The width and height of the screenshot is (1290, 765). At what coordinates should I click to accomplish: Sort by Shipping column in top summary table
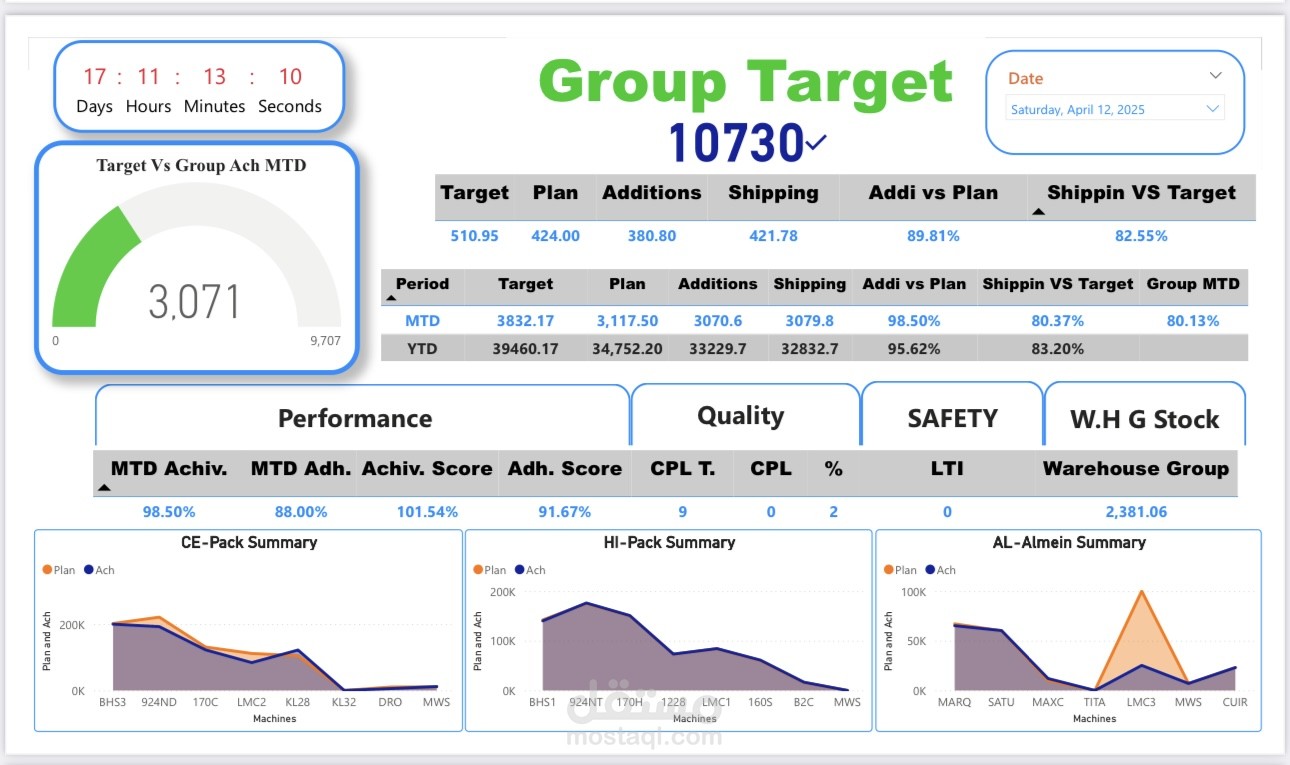[773, 193]
